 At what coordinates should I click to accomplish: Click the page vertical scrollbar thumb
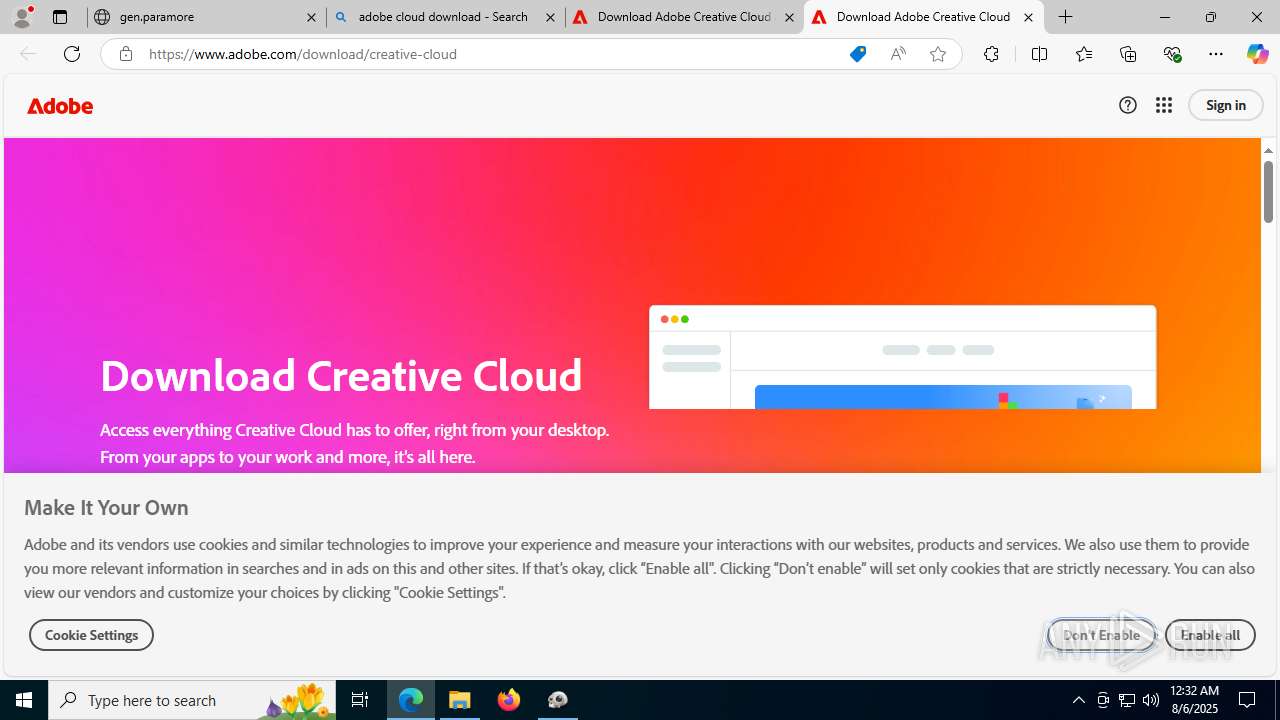1268,191
